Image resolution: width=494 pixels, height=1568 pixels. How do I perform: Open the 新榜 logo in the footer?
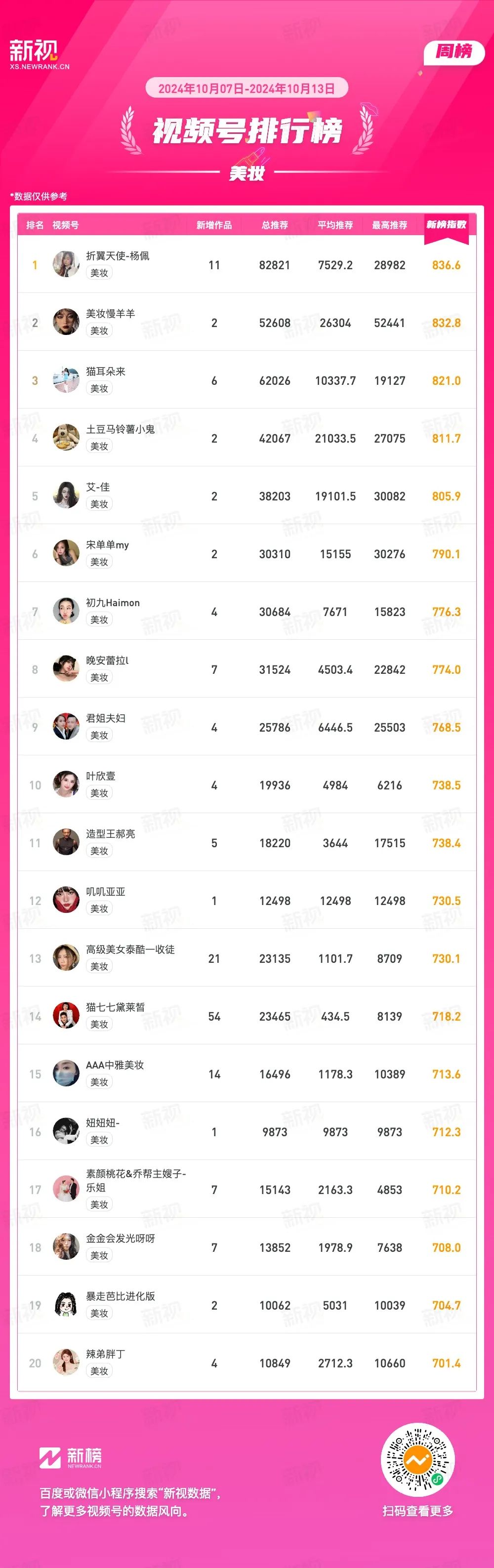click(71, 1457)
